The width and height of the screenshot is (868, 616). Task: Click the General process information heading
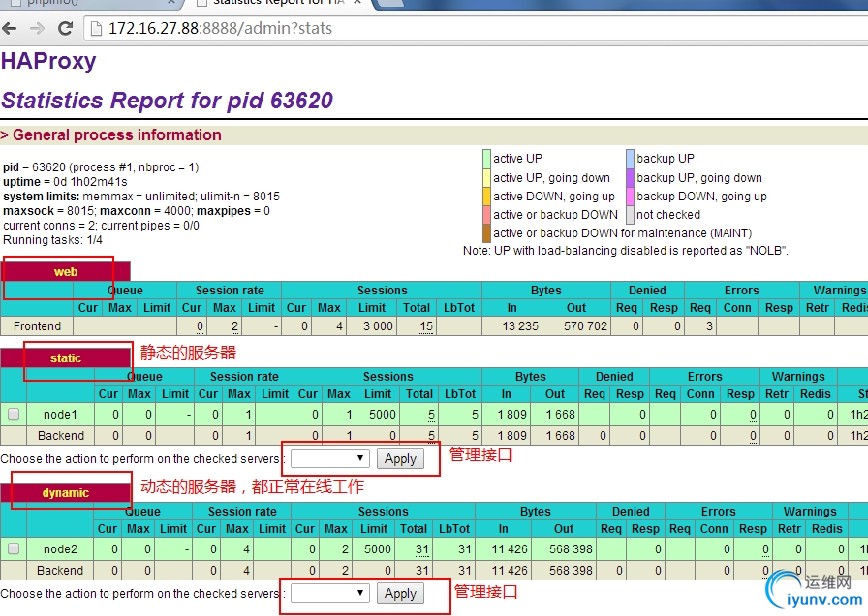[x=117, y=135]
